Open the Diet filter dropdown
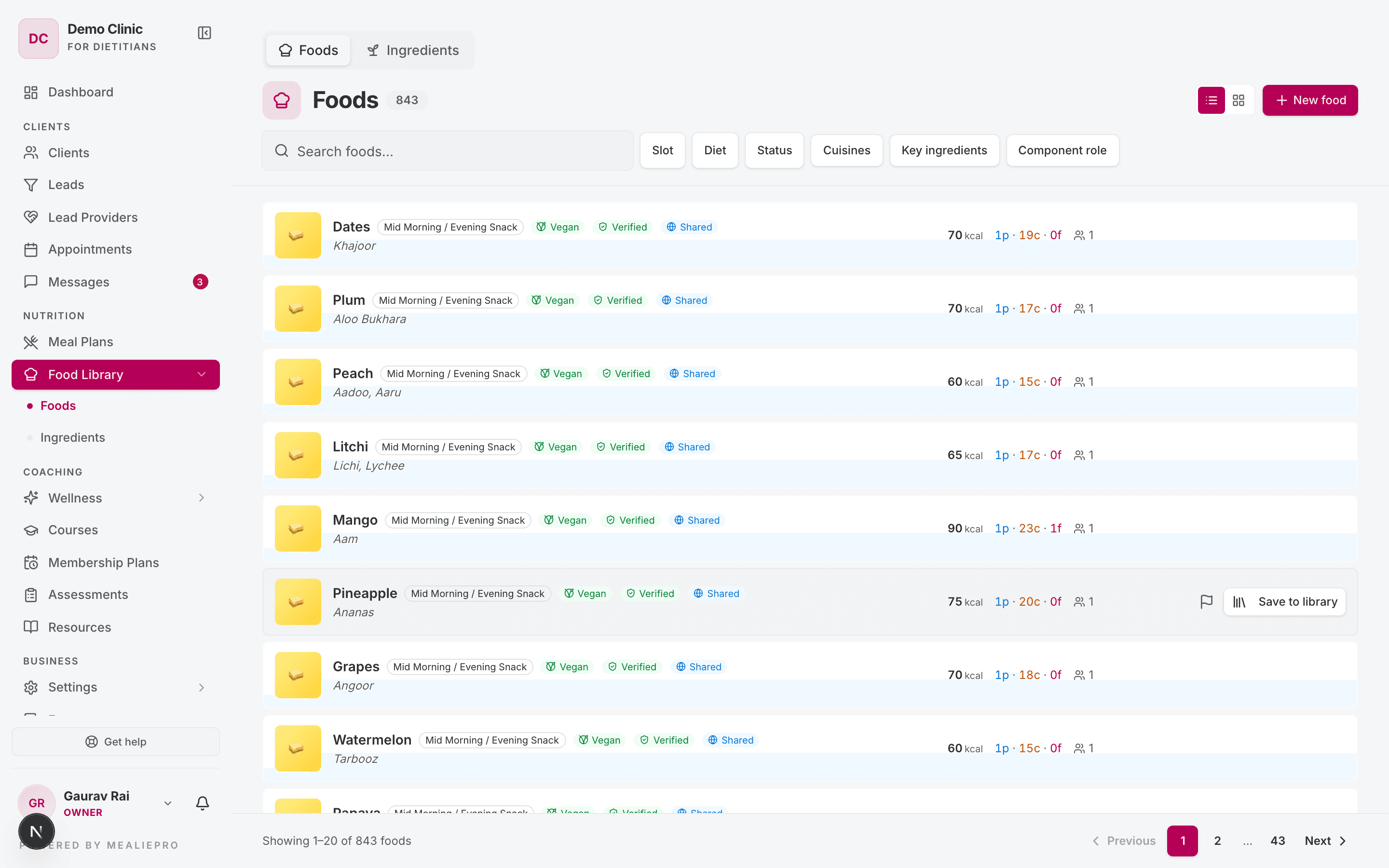The width and height of the screenshot is (1389, 868). coord(715,150)
